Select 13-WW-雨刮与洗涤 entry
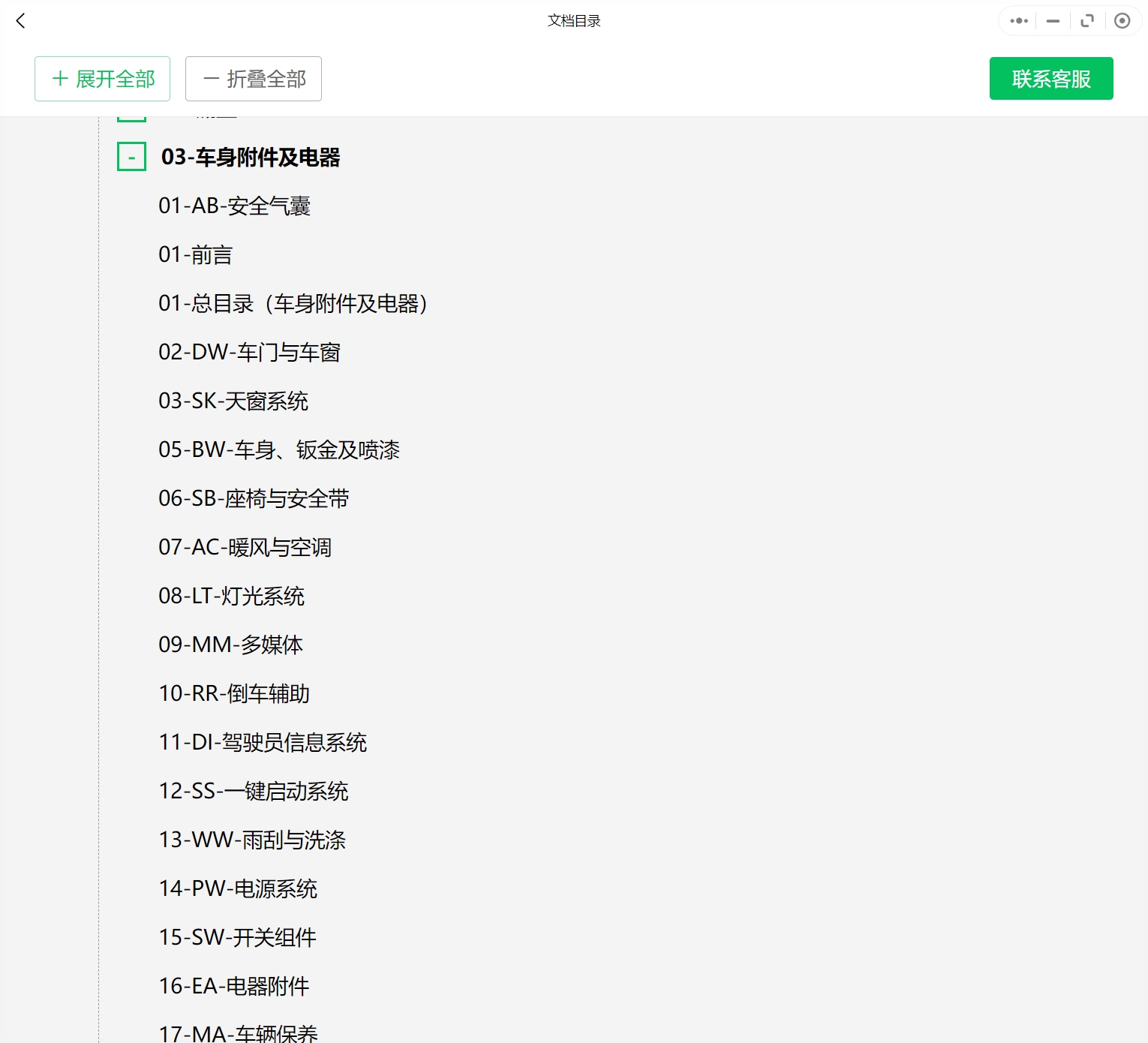Viewport: 1148px width, 1043px height. (x=251, y=840)
